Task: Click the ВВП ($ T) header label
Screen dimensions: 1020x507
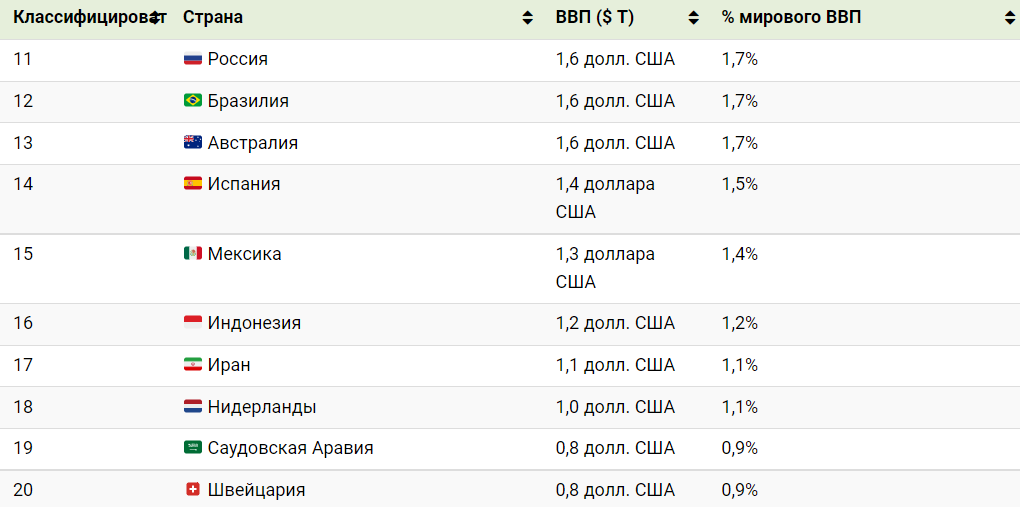Action: coord(595,18)
